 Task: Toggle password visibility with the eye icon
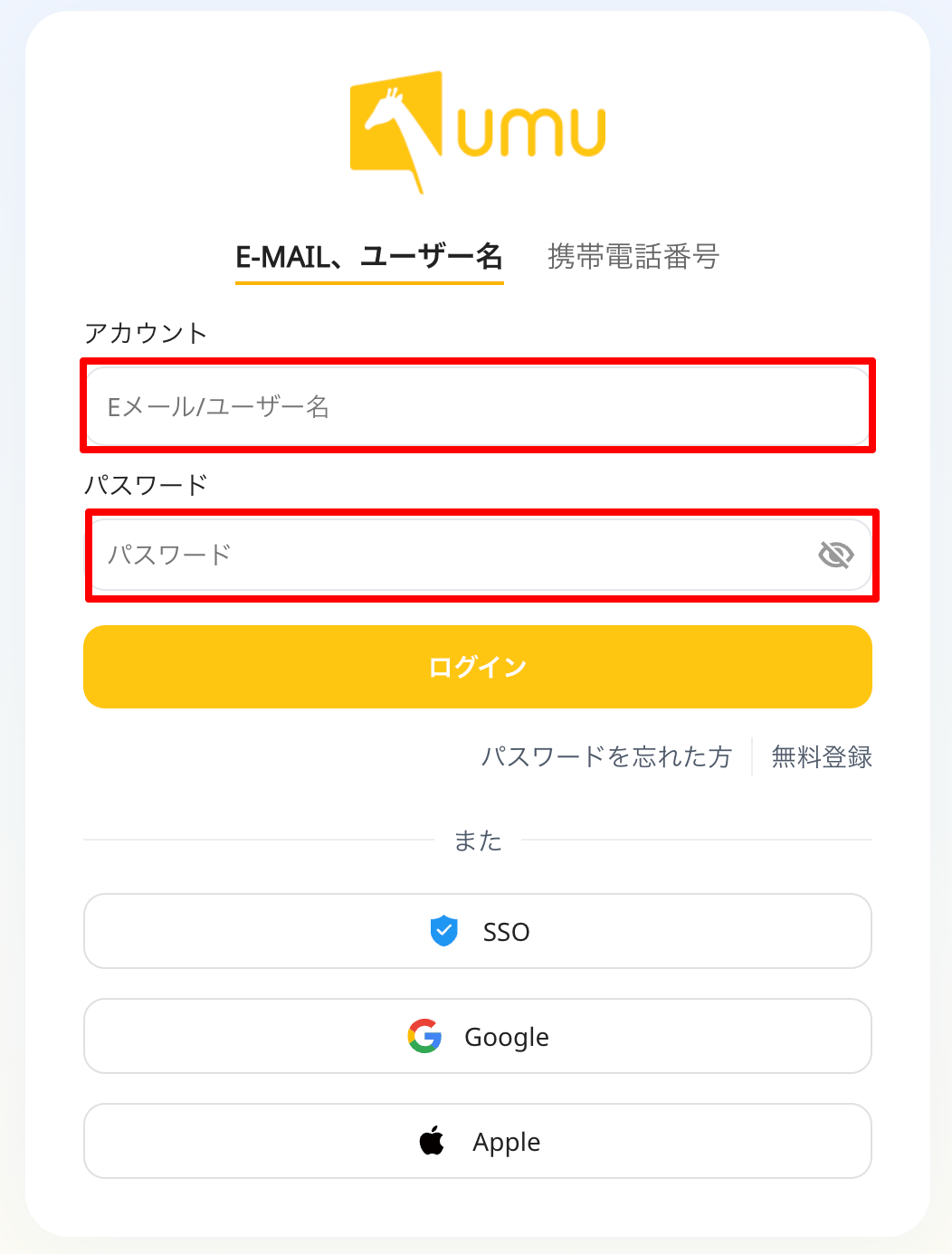(836, 555)
